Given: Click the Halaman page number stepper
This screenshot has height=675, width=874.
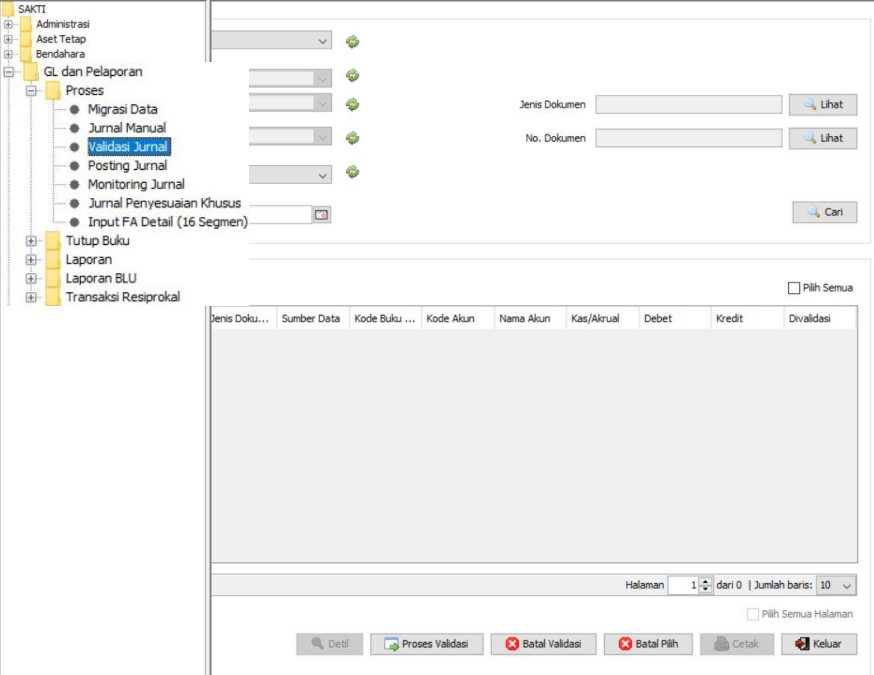Looking at the screenshot, I should [x=706, y=585].
